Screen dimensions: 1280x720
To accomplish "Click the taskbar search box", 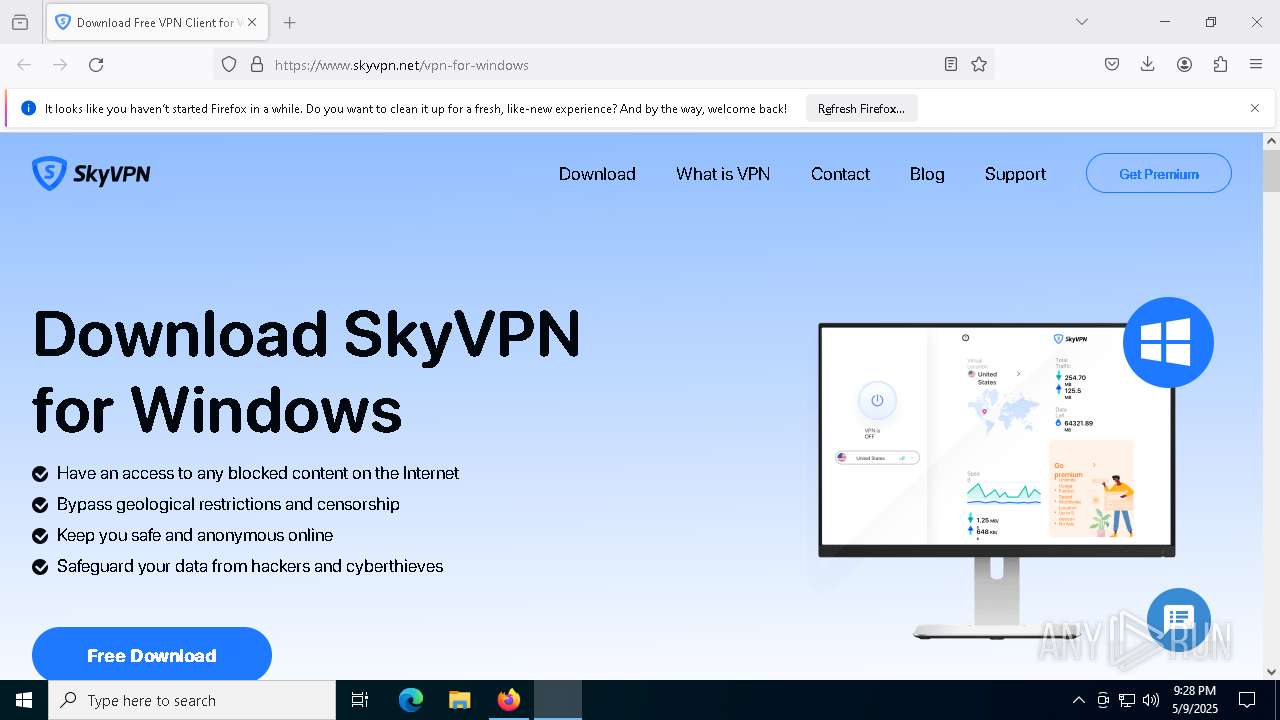I will [x=192, y=700].
